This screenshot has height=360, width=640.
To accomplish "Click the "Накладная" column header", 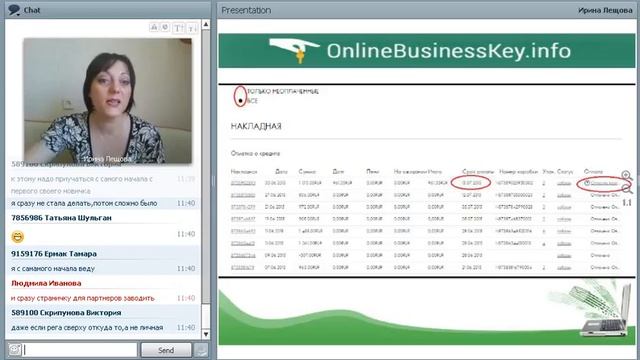I will coord(244,172).
